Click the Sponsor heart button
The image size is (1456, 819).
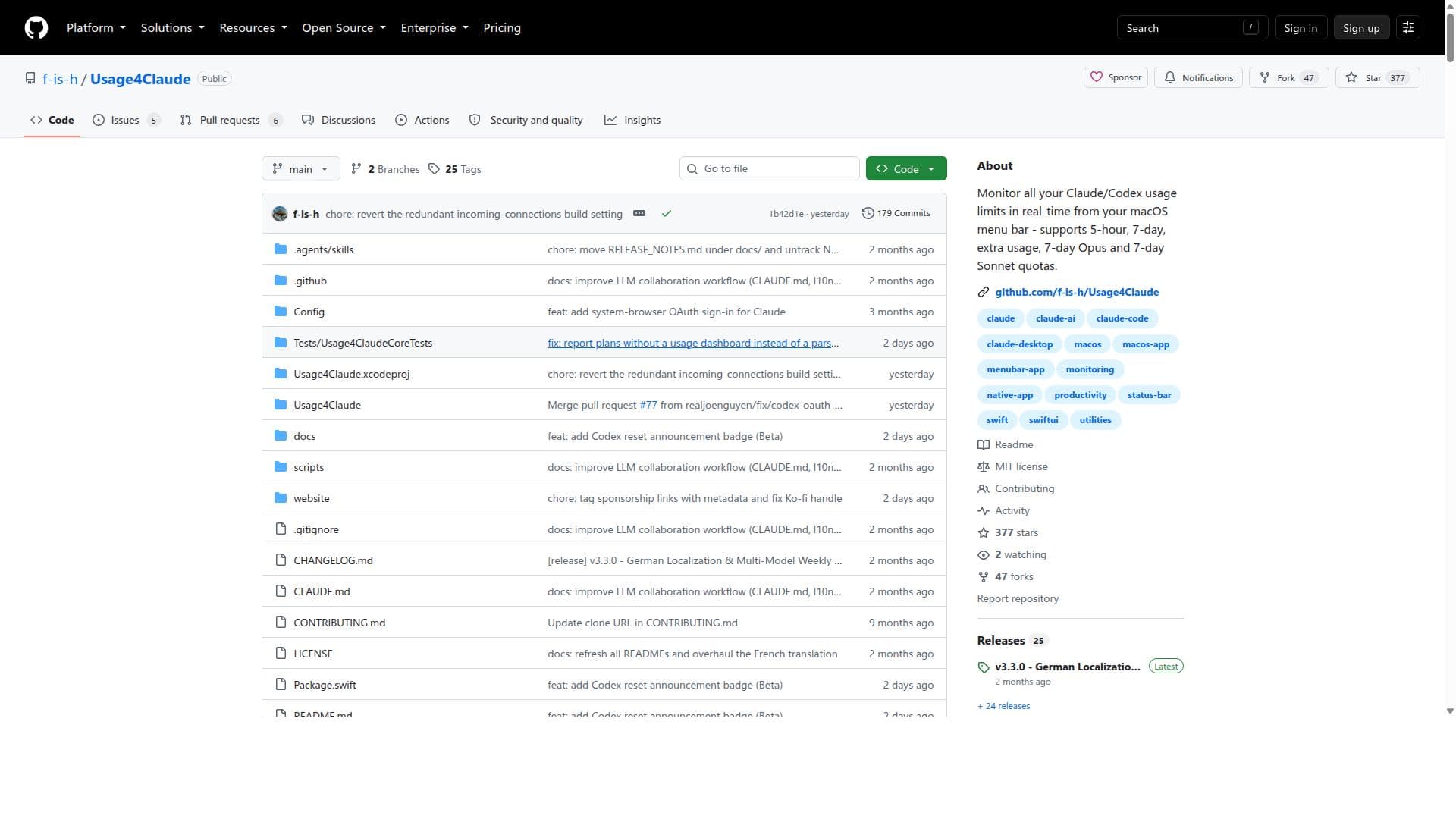tap(1116, 77)
